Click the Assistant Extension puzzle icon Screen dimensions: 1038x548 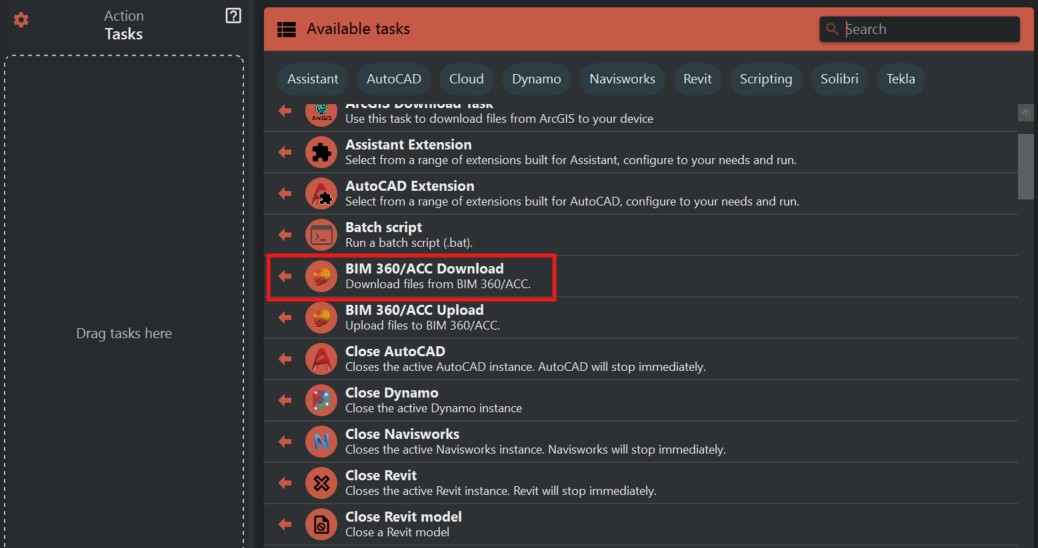pos(321,152)
